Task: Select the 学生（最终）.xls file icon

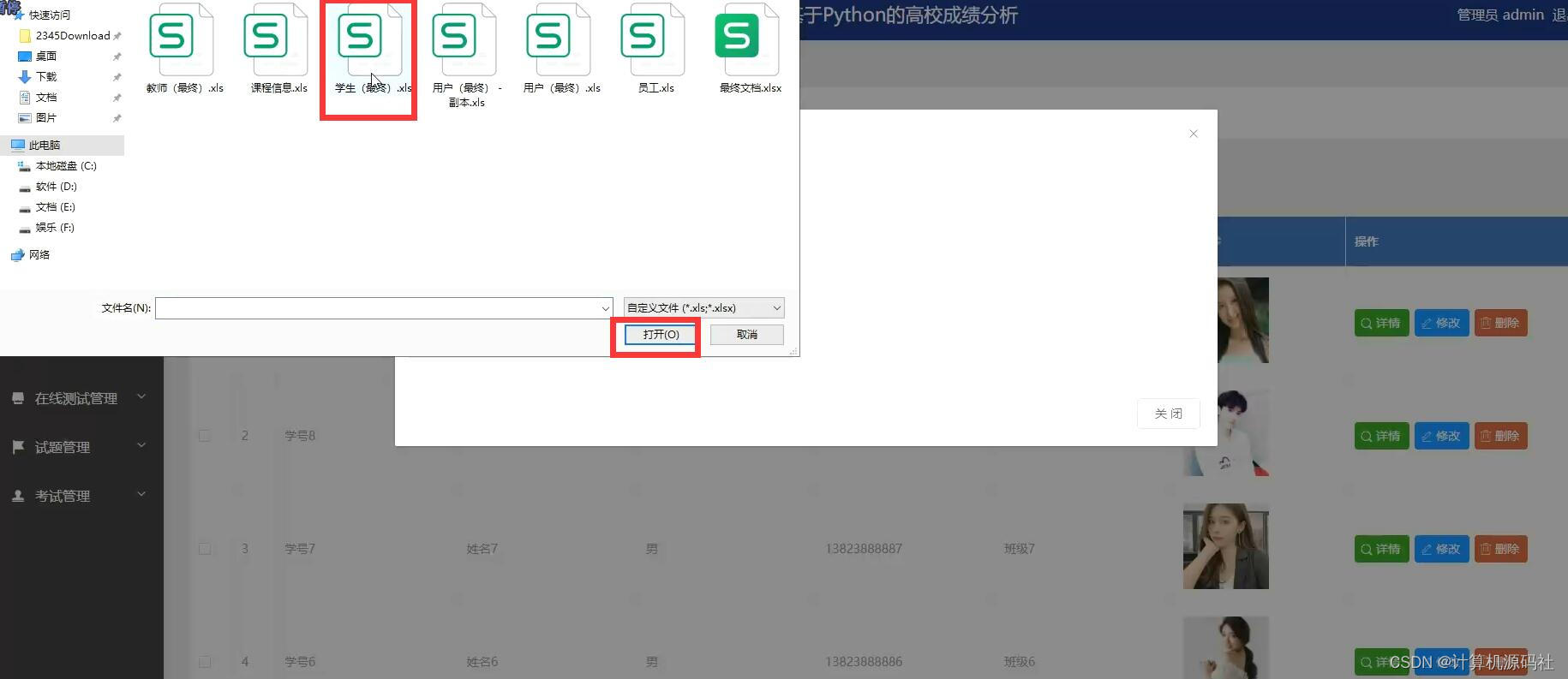Action: pyautogui.click(x=369, y=41)
